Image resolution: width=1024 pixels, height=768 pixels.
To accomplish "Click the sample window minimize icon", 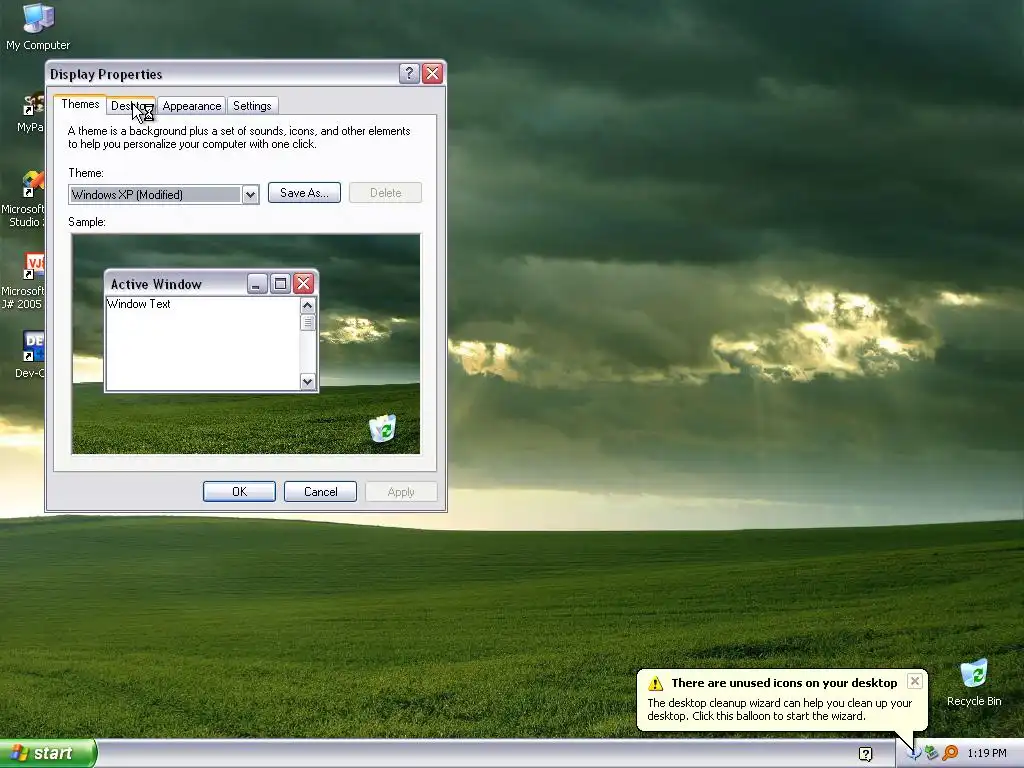I will (257, 284).
